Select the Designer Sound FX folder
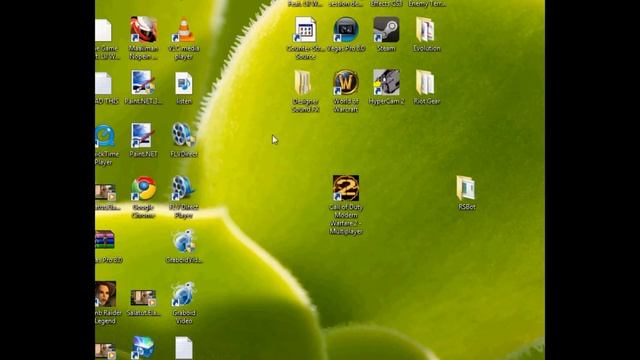Image resolution: width=640 pixels, height=360 pixels. click(303, 83)
